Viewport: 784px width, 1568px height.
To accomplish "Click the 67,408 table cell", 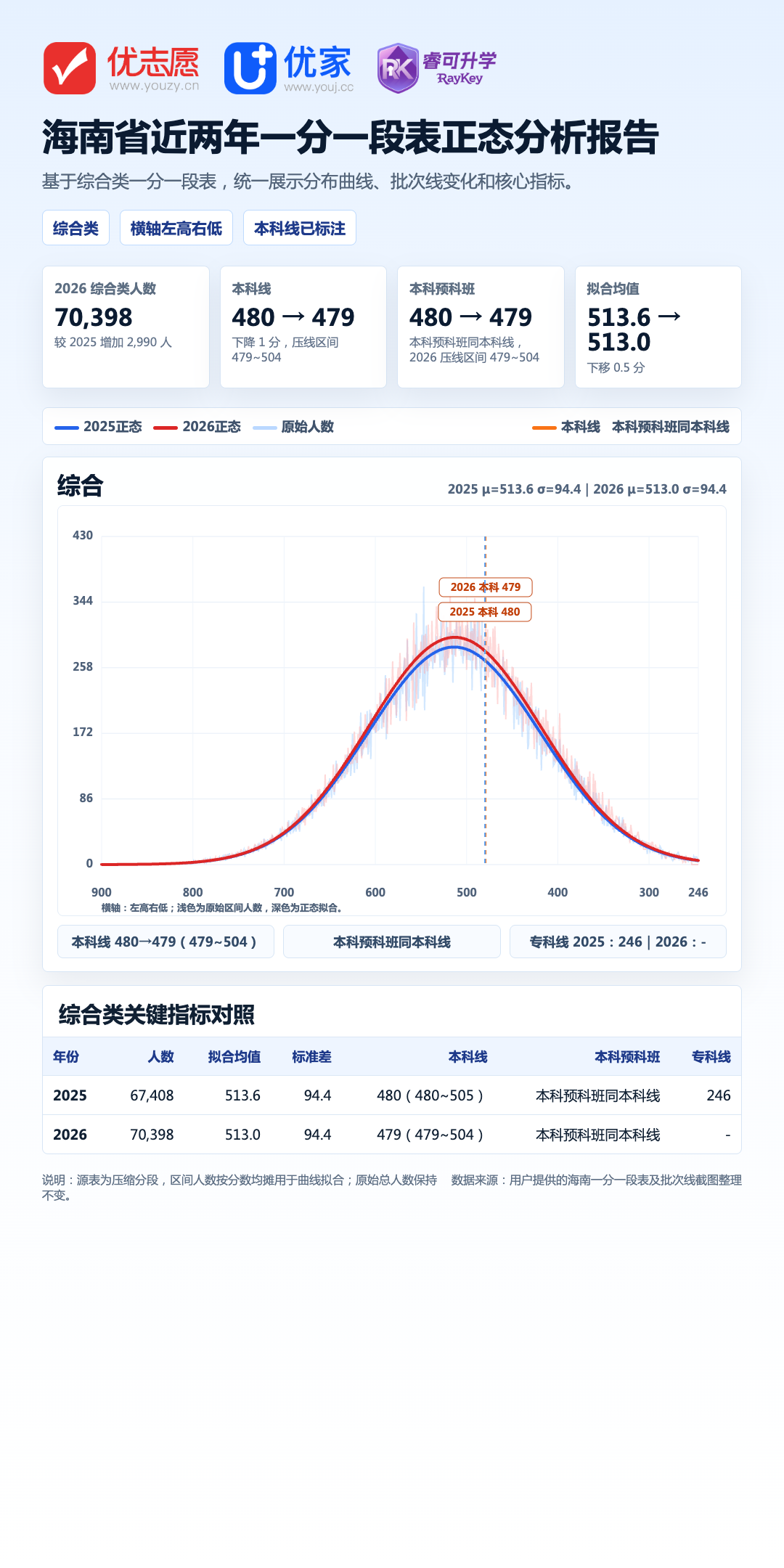I will click(152, 1095).
